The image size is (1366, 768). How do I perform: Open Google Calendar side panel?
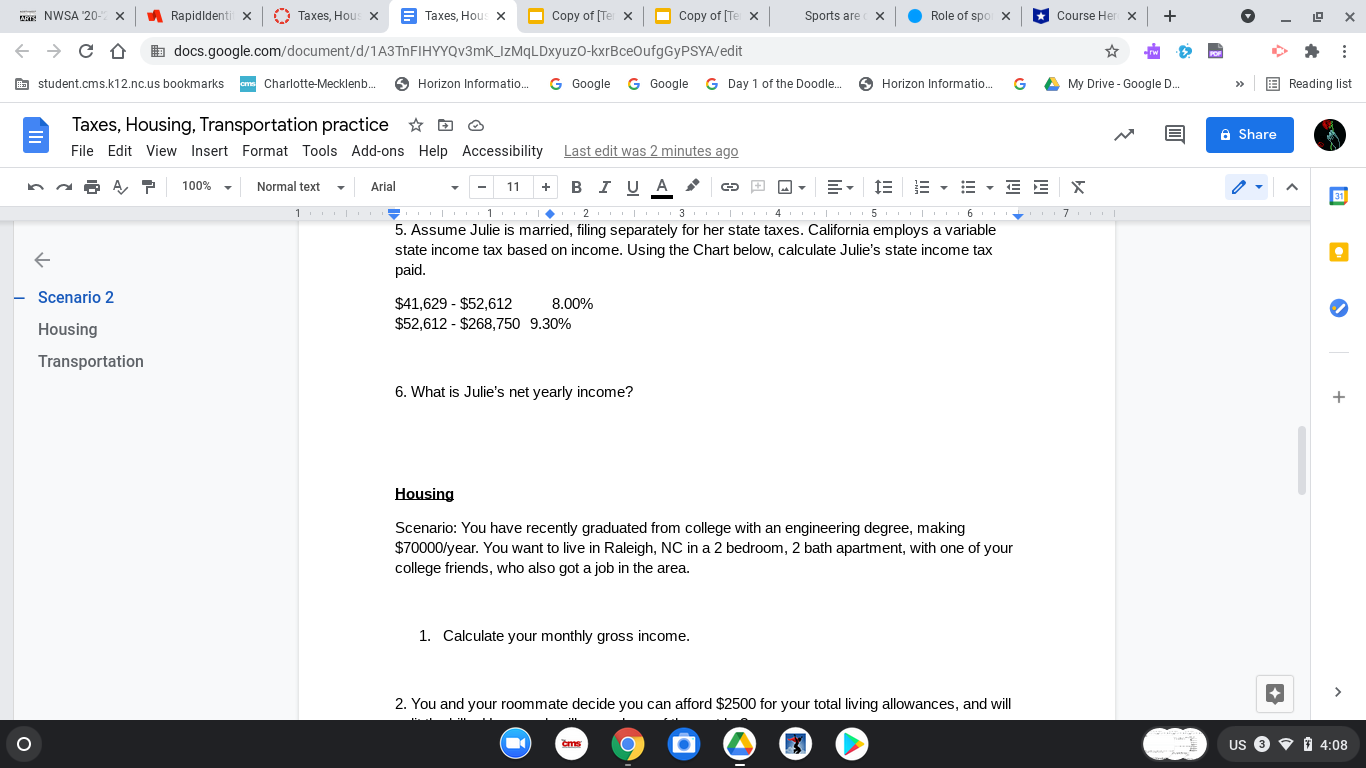[x=1338, y=196]
